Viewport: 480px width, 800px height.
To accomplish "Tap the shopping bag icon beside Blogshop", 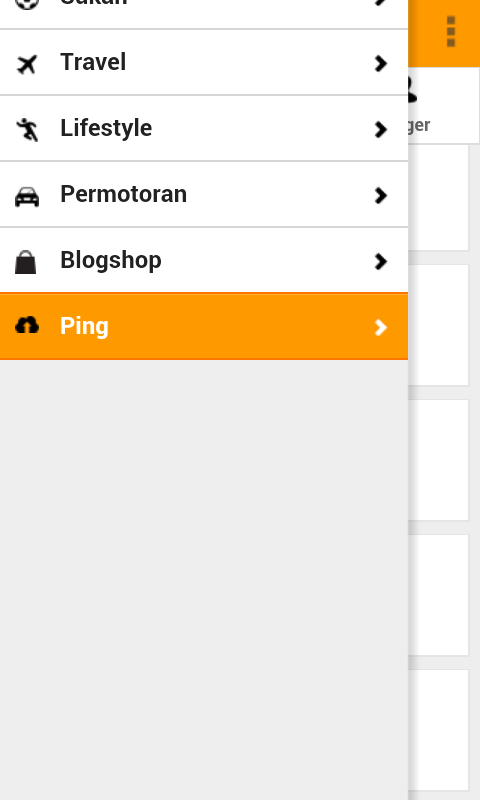I will [x=26, y=262].
